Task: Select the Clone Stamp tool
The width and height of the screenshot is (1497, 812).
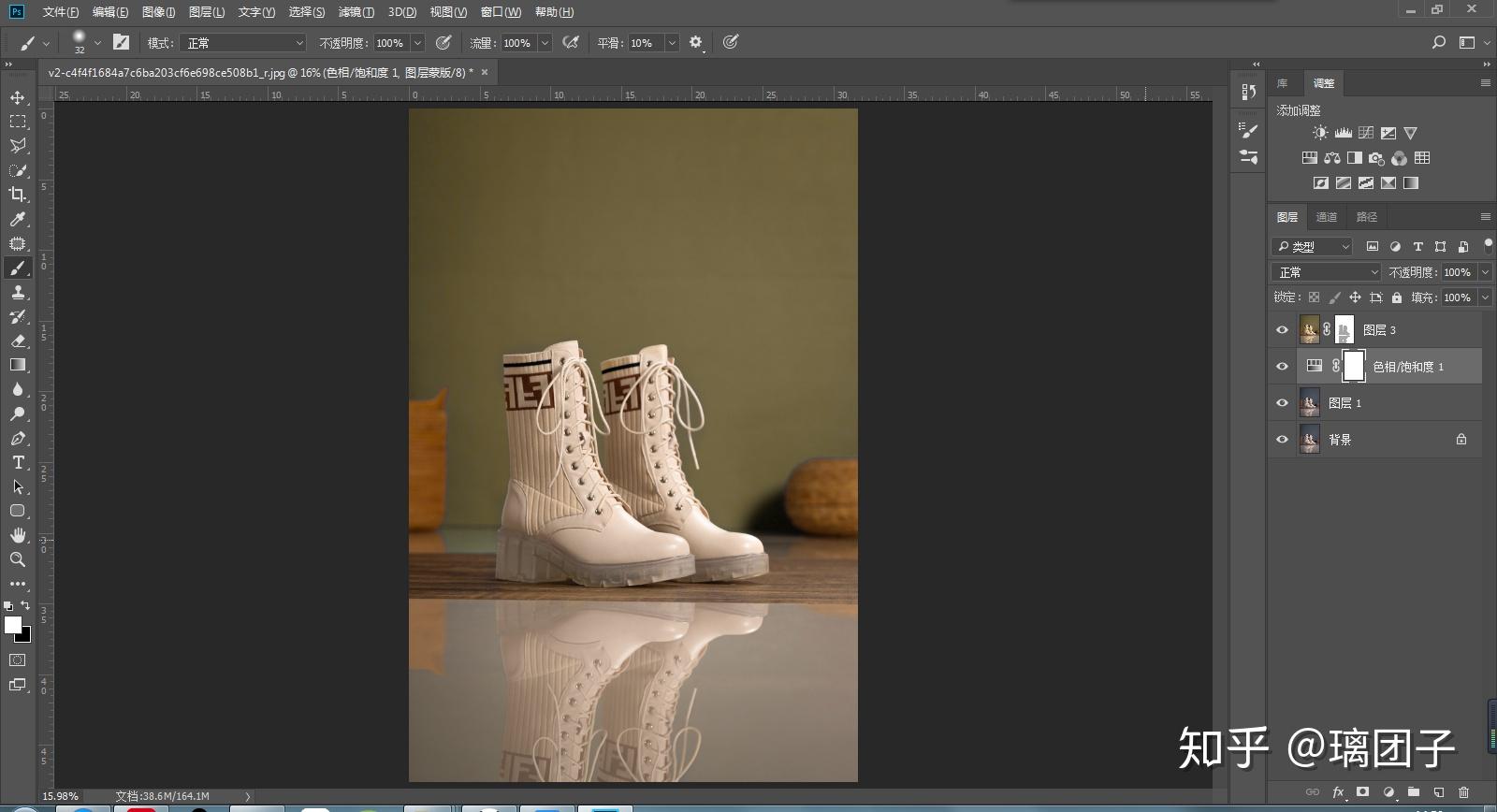Action: tap(18, 292)
